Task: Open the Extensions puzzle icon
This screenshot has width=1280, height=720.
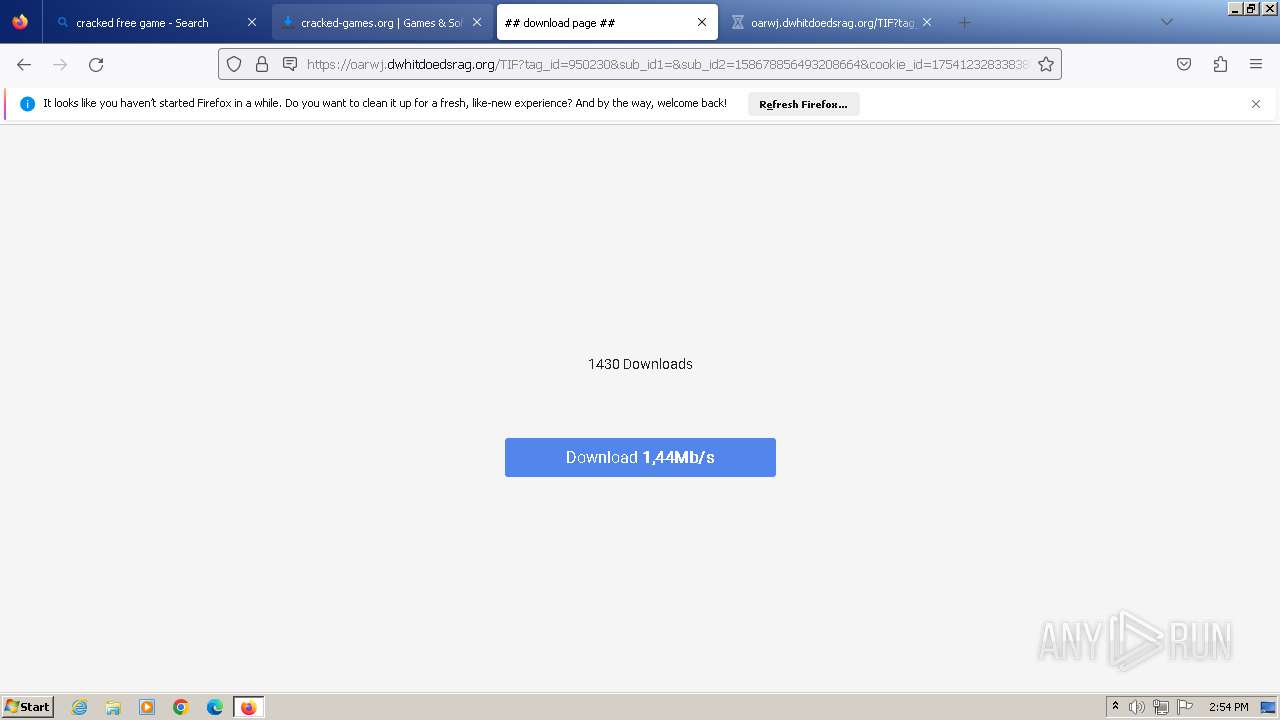Action: click(1220, 64)
